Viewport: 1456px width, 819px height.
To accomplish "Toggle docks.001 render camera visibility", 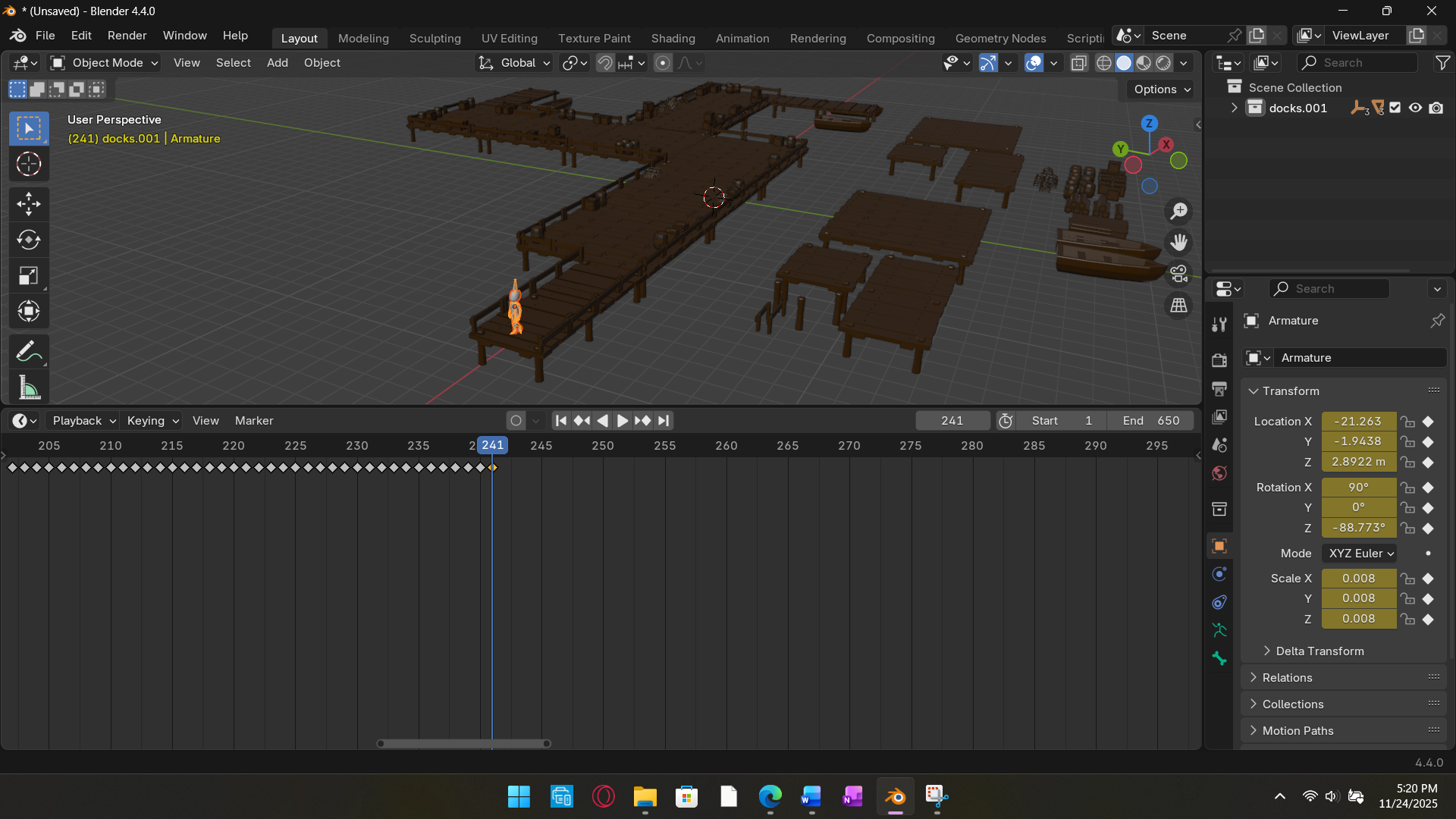I will [1436, 108].
